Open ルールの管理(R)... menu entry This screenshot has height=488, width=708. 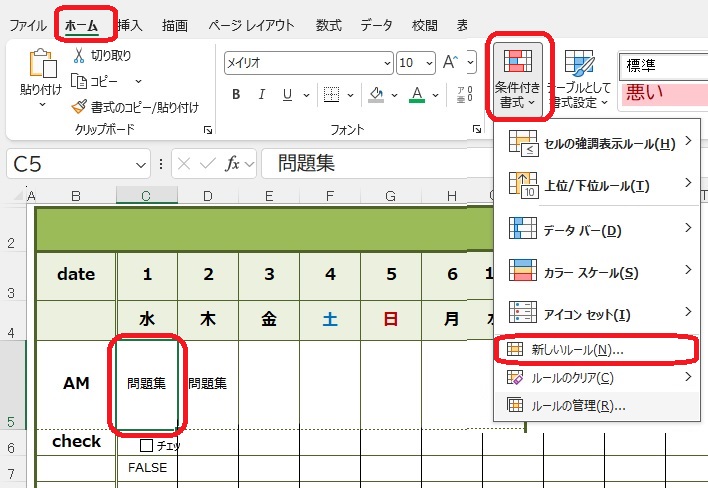tap(578, 405)
